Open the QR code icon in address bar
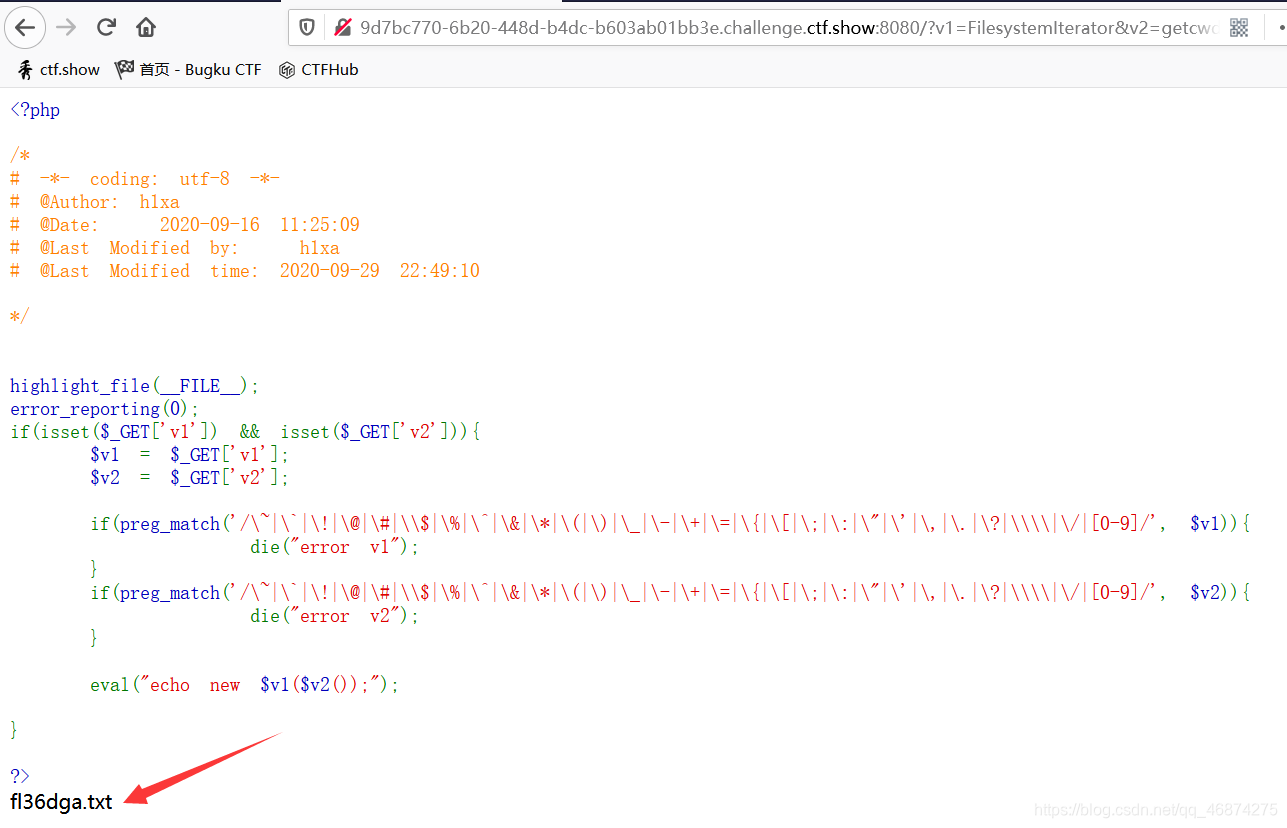Screen dimensions: 1287x828 1239,27
